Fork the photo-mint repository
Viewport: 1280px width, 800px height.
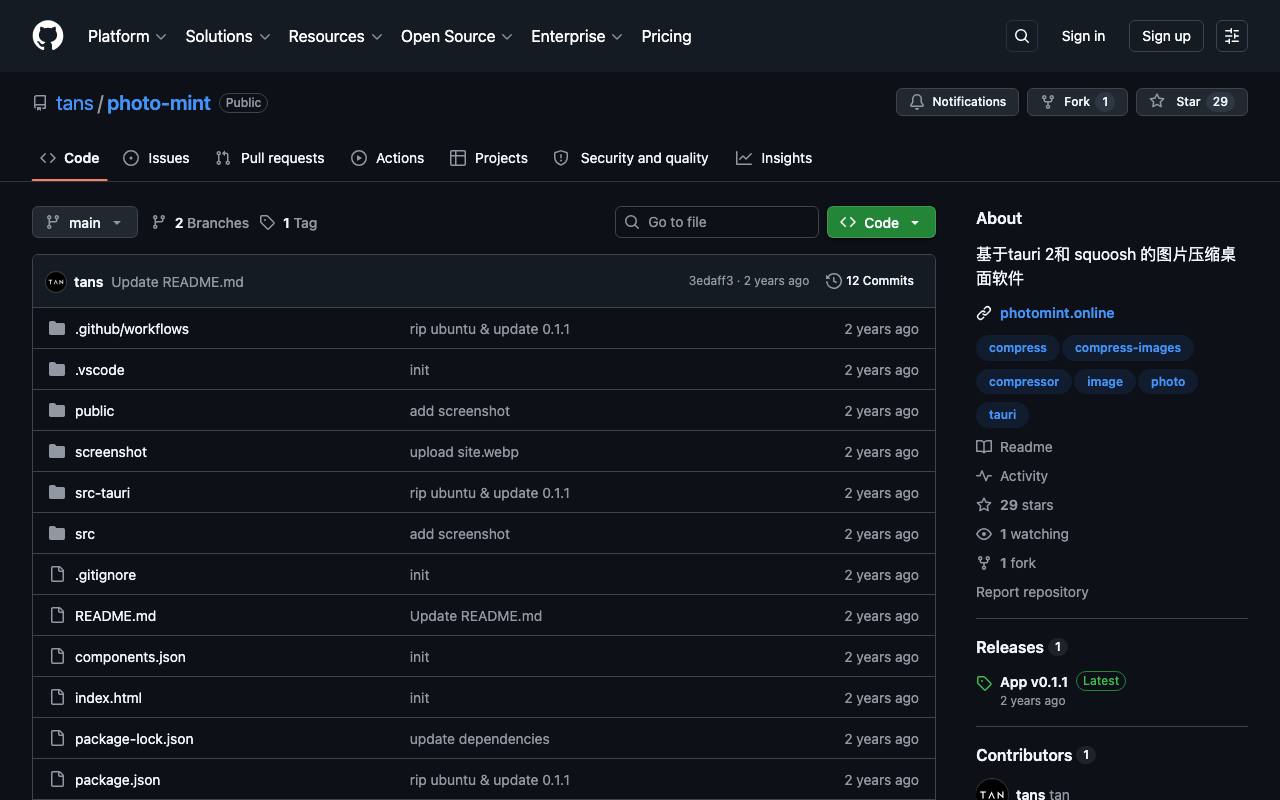[x=1077, y=102]
